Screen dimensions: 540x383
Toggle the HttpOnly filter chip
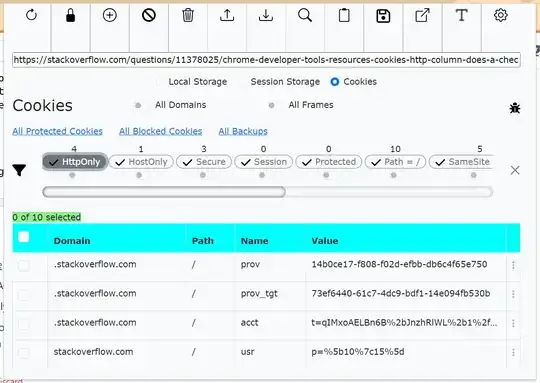75,162
